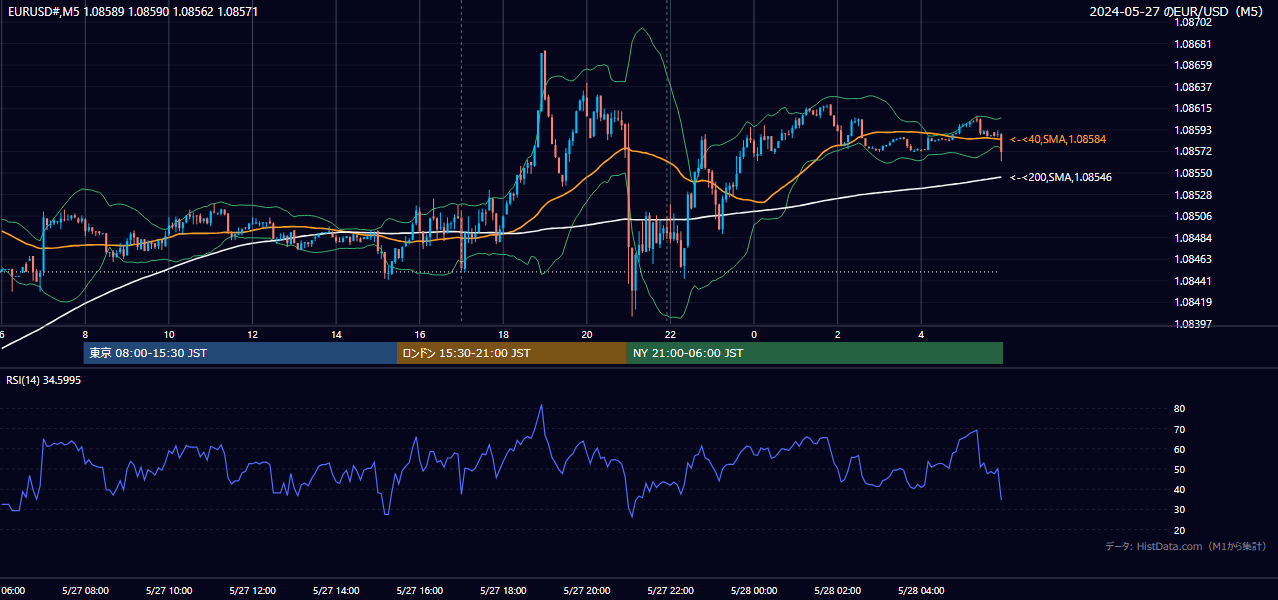Click price axis value 1.08506

pyautogui.click(x=1192, y=216)
